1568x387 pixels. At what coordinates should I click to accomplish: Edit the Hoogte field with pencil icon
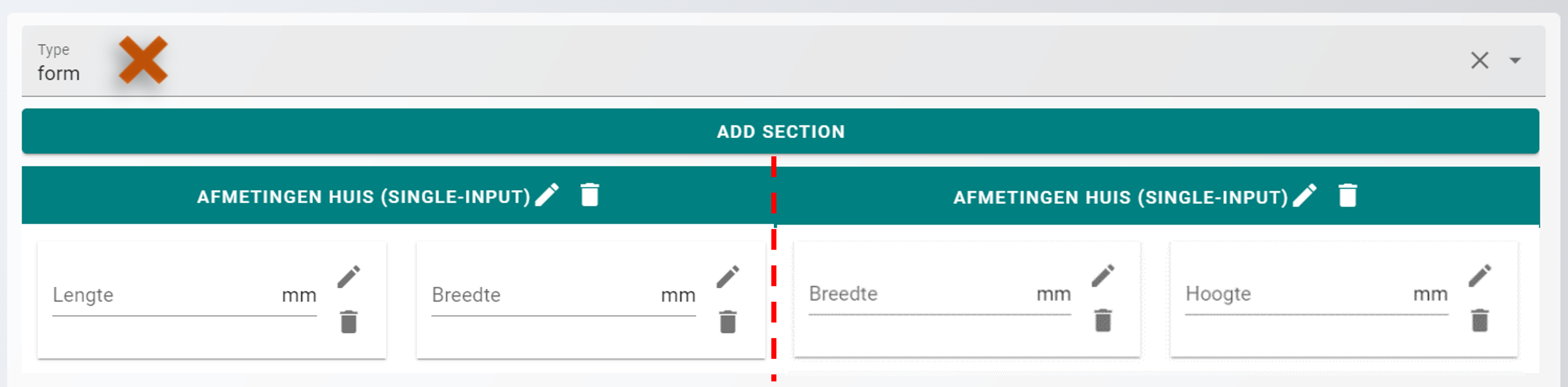1480,275
